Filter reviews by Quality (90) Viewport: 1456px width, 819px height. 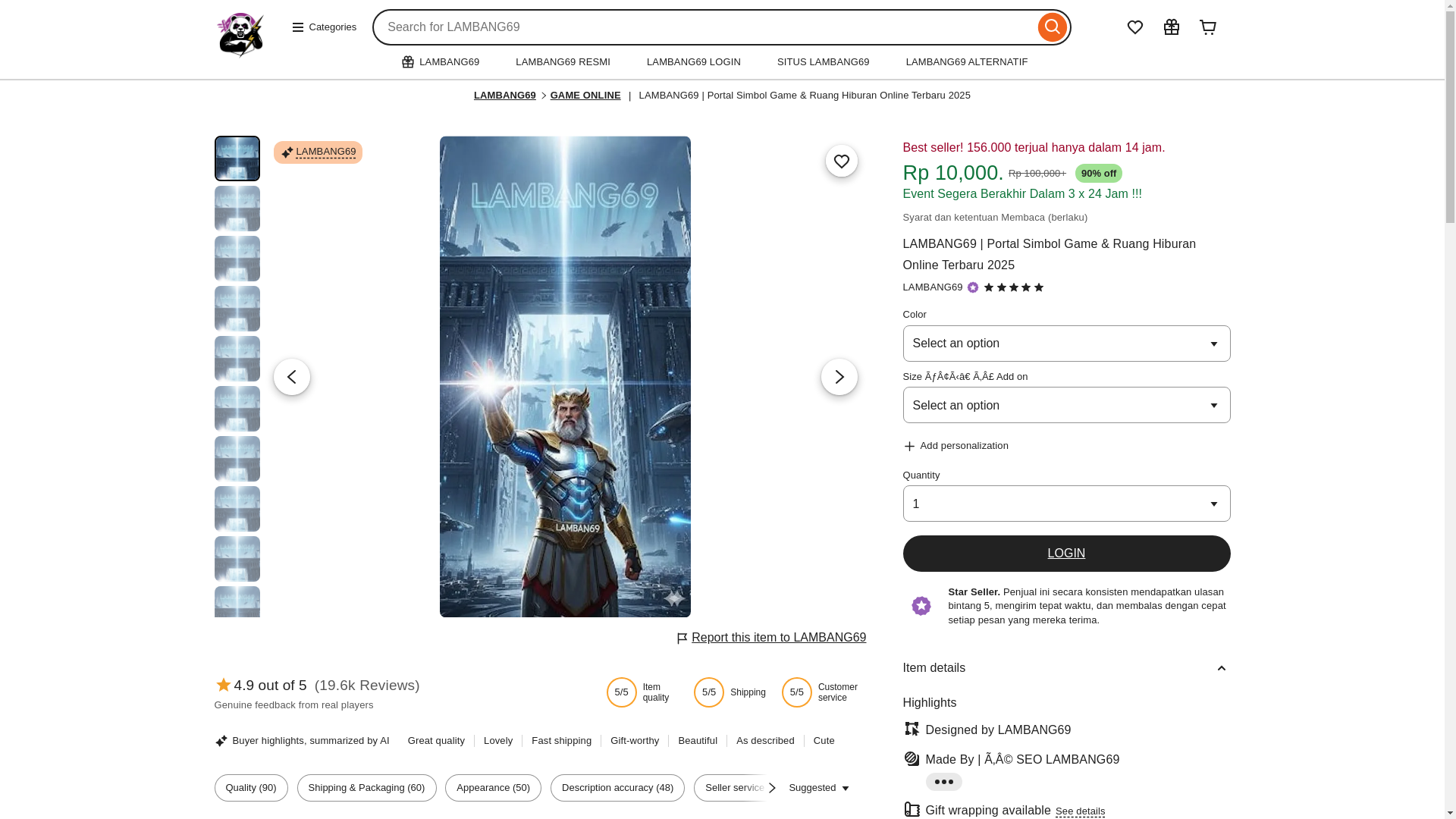[x=250, y=788]
